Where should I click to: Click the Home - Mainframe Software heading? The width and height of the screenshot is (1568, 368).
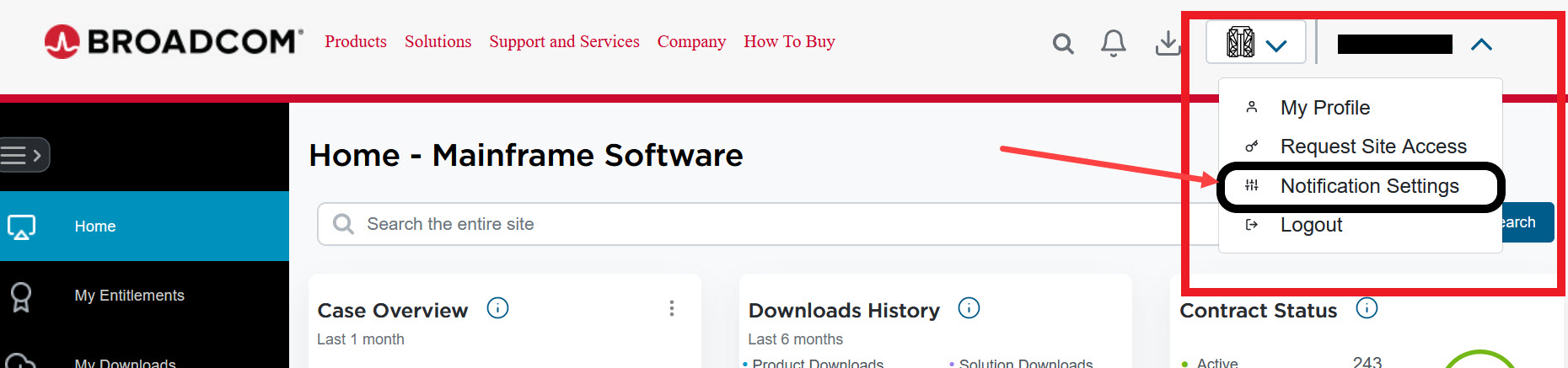coord(526,156)
